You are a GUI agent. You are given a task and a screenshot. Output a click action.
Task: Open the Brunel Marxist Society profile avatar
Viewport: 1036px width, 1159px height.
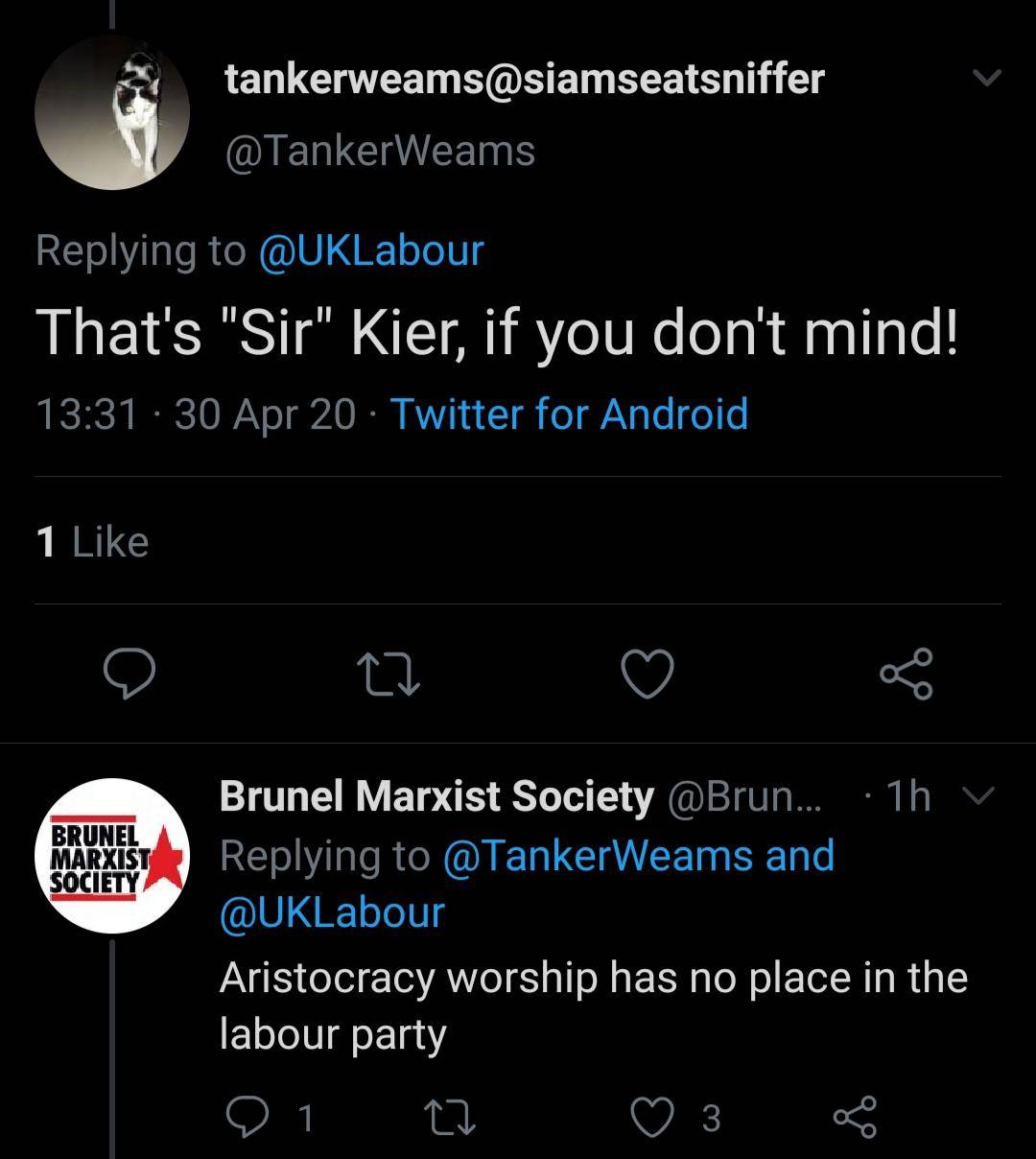point(112,855)
